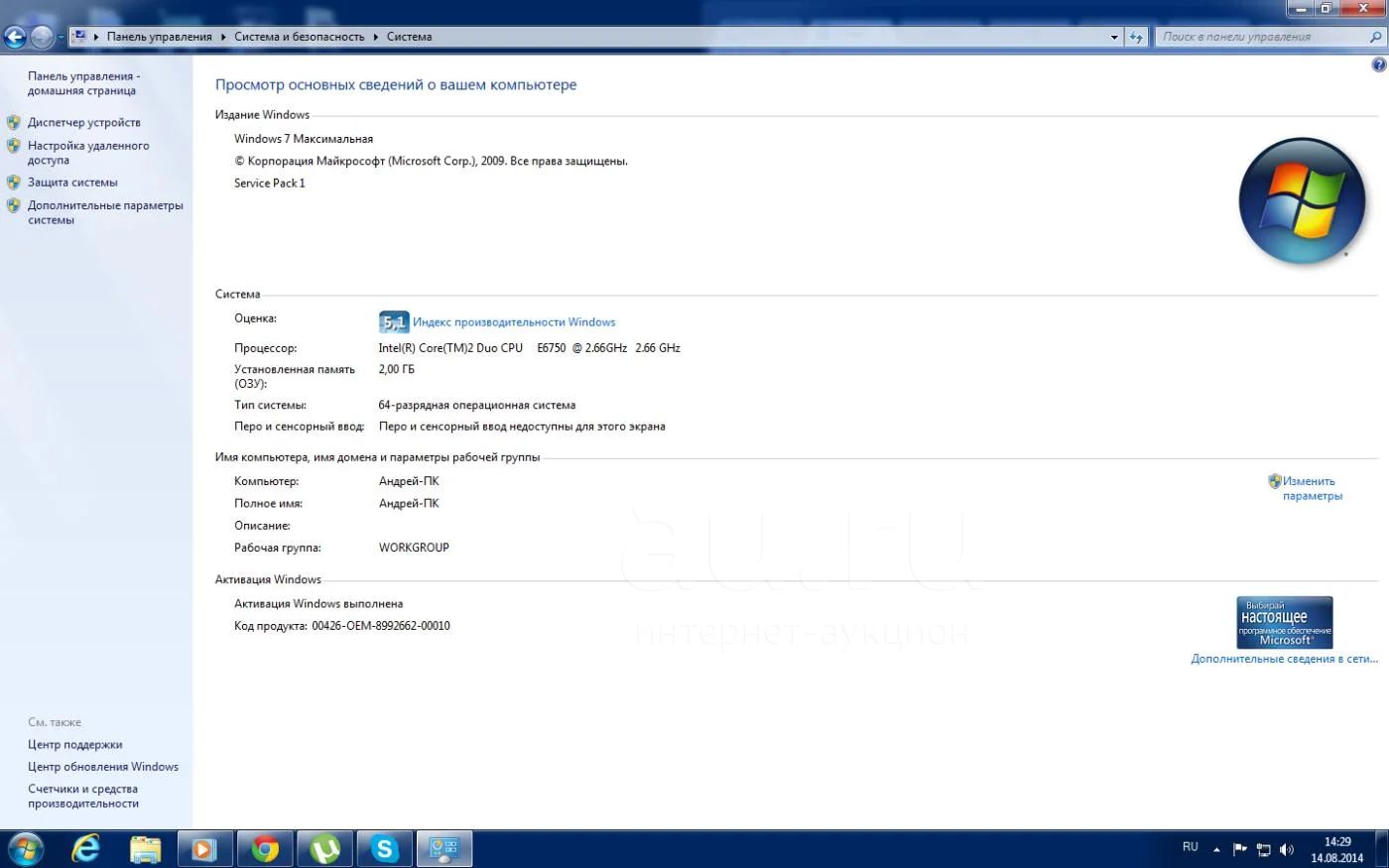Focus 'Поиск в панели управления' search field
1389x868 pixels.
pos(1262,37)
